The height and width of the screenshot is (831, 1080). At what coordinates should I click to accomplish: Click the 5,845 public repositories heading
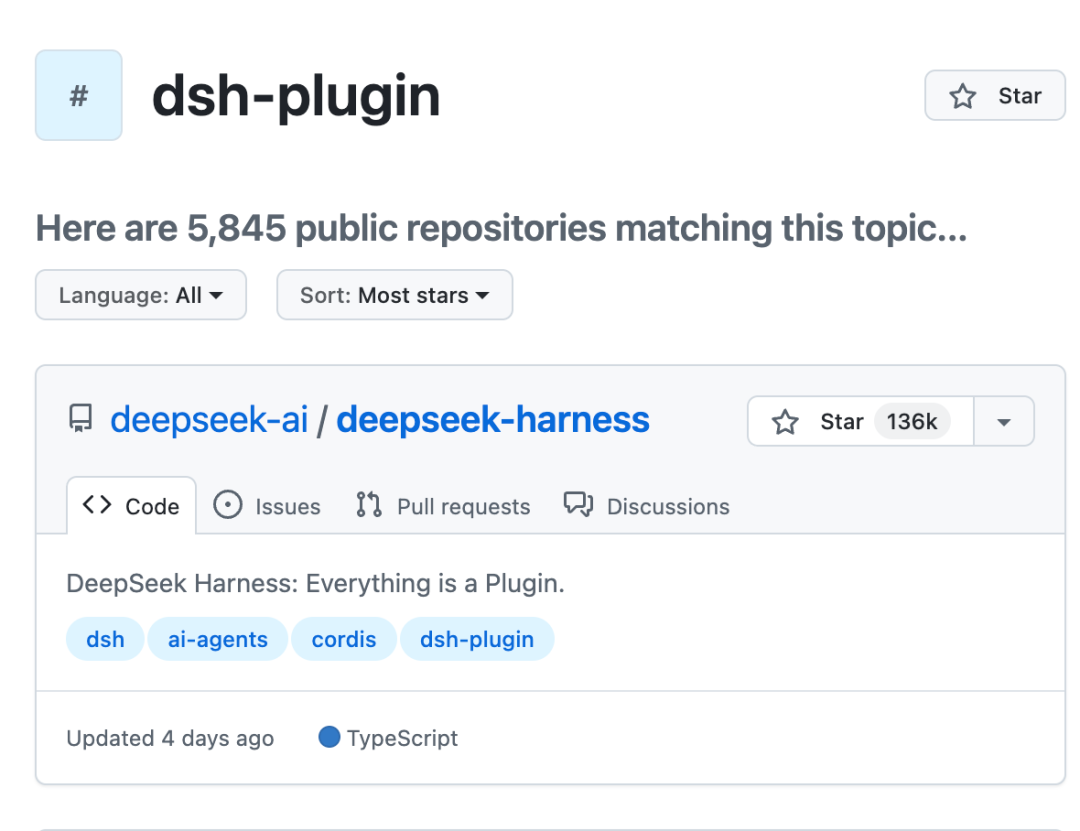(501, 228)
